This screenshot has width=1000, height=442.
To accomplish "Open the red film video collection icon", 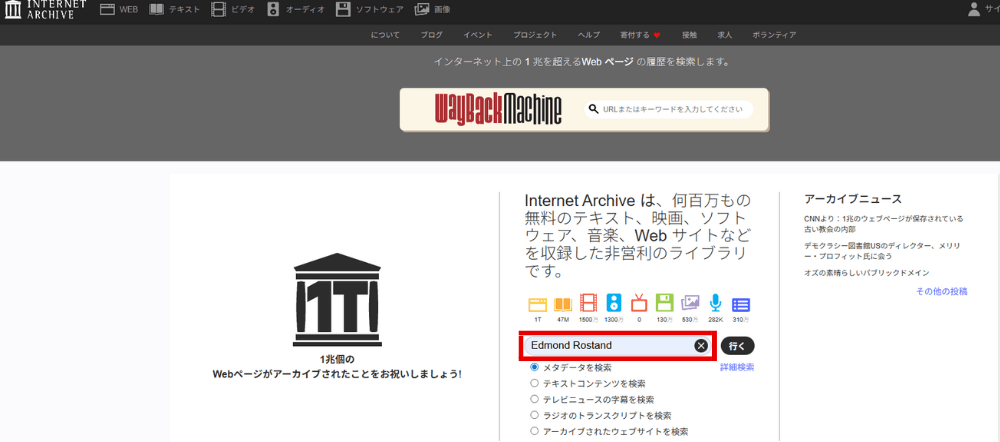I will 589,303.
